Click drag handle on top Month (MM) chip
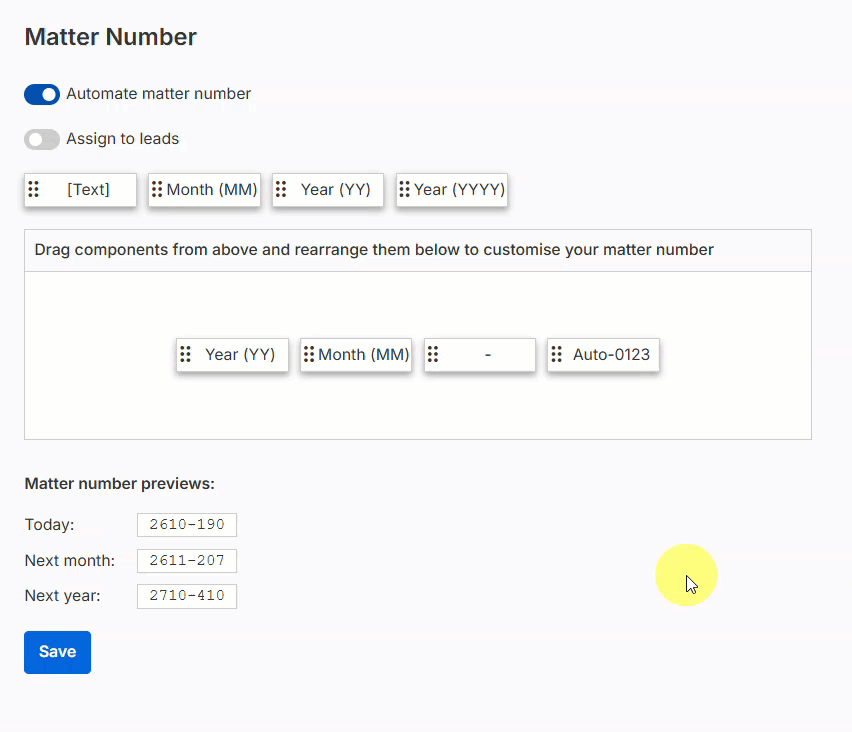The height and width of the screenshot is (732, 852). tap(157, 189)
